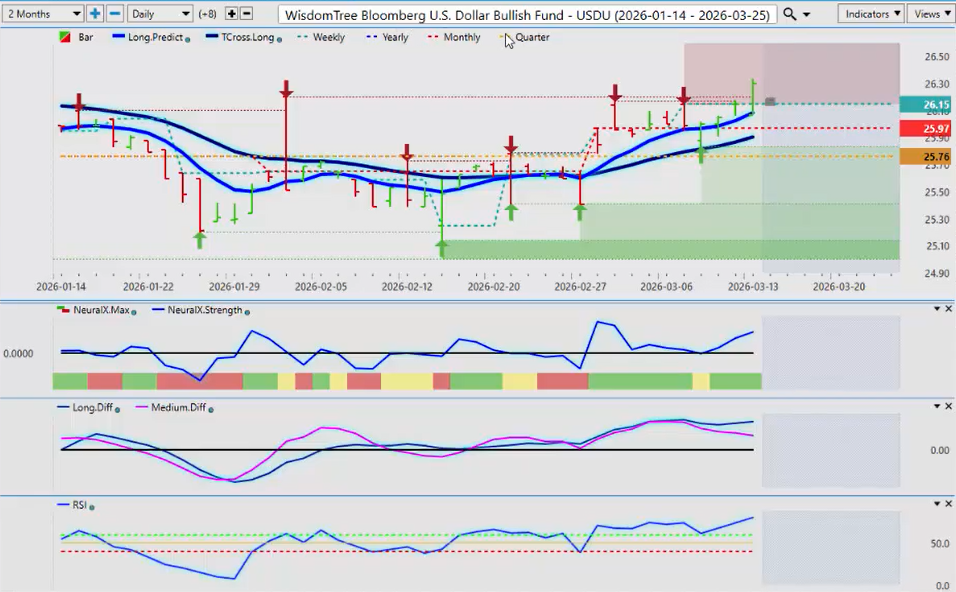Click the Quarter legend label
The height and width of the screenshot is (592, 956).
(531, 37)
